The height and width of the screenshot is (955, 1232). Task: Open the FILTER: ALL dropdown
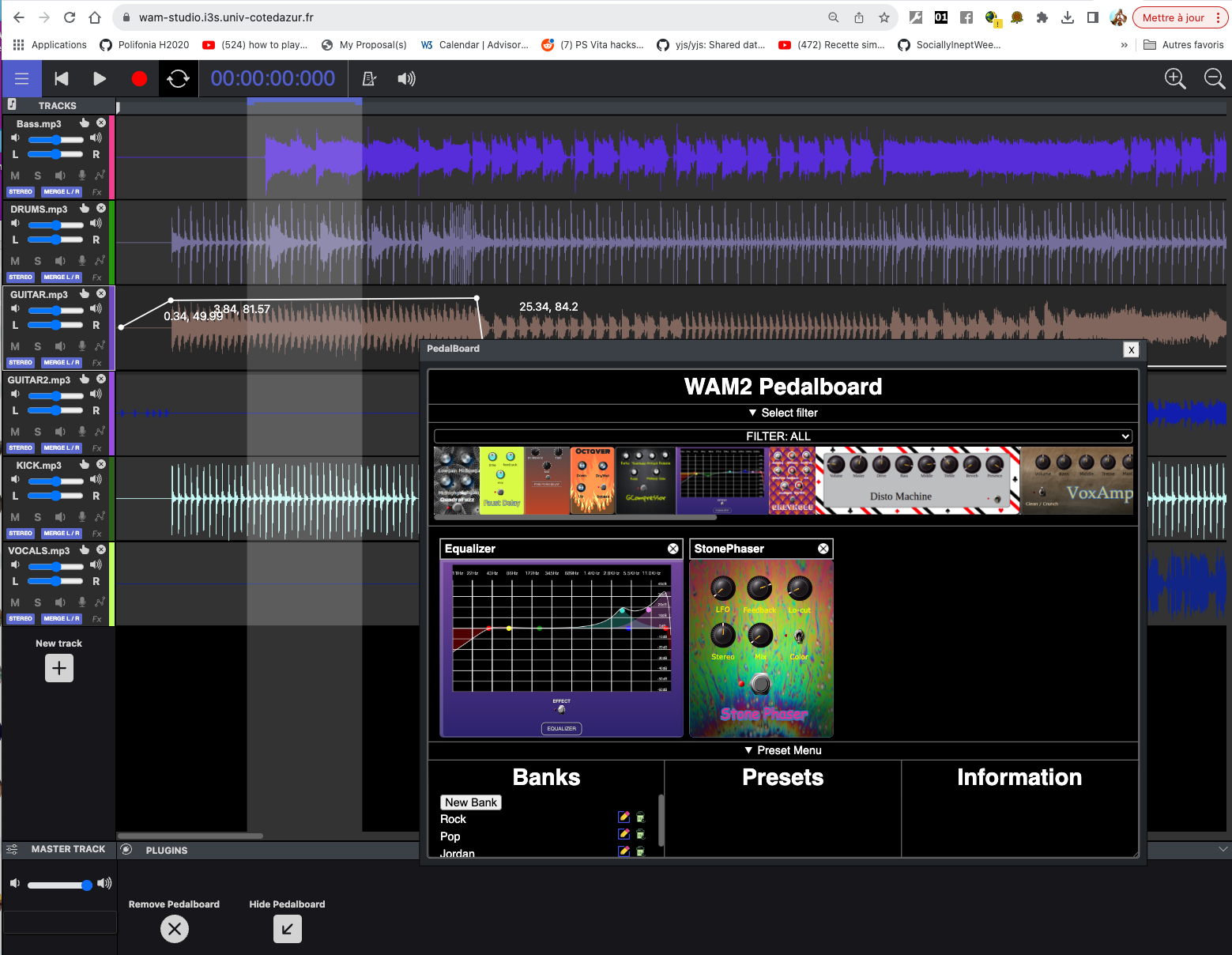tap(783, 436)
